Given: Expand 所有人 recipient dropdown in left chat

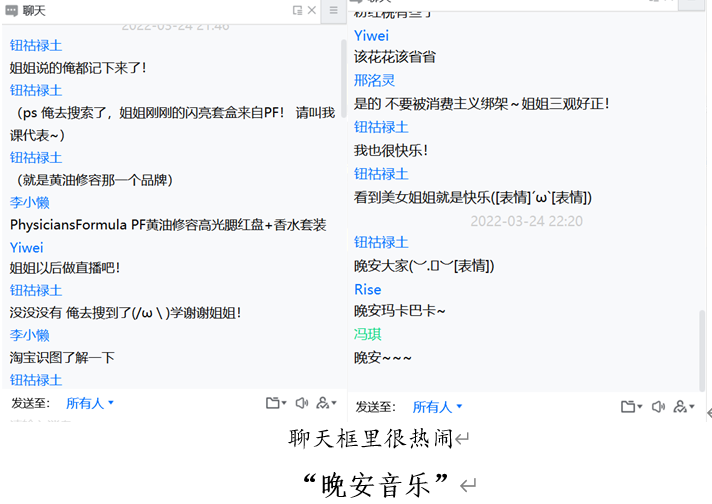Looking at the screenshot, I should pyautogui.click(x=90, y=403).
